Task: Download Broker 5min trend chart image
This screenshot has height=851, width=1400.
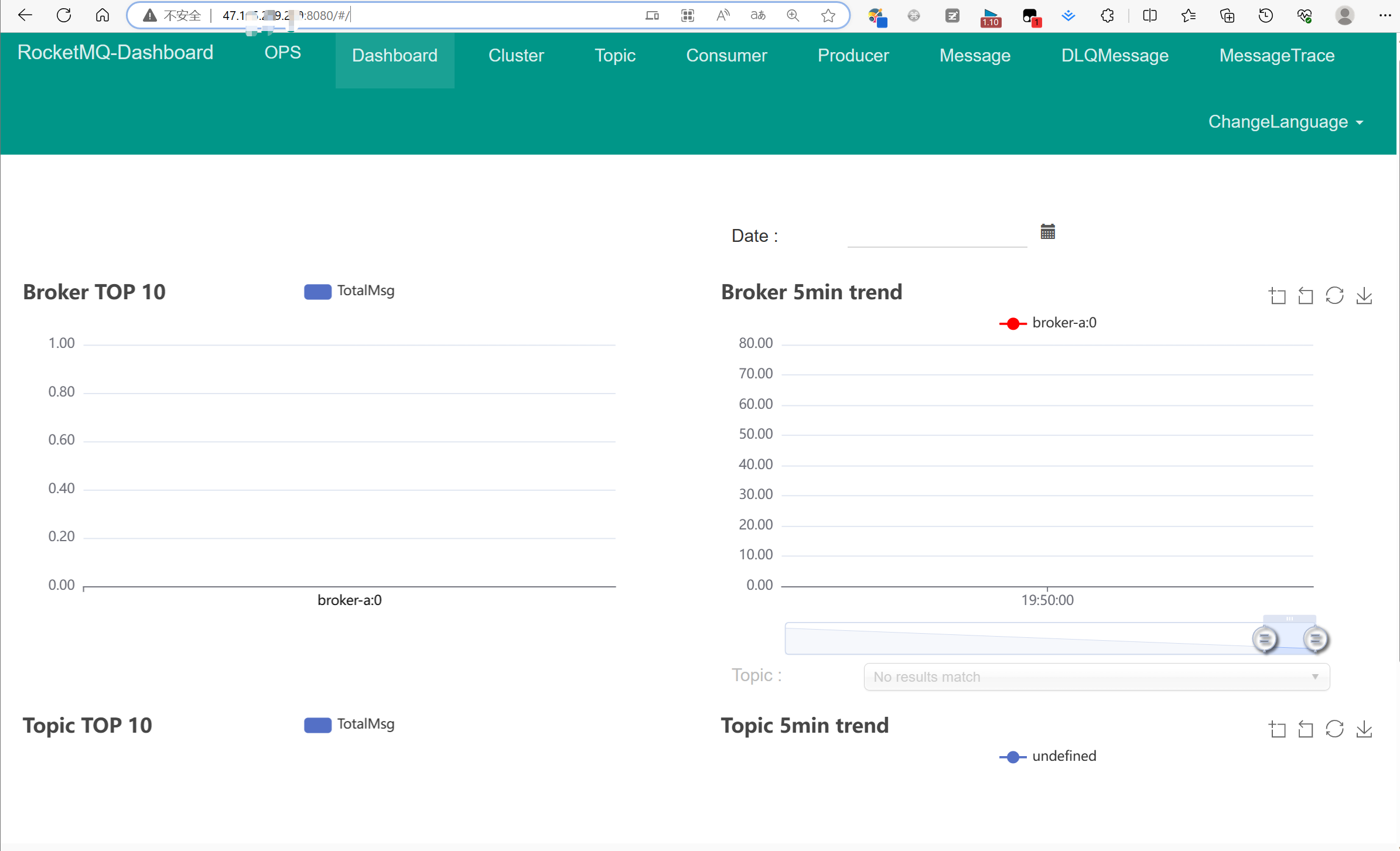Action: (x=1364, y=296)
